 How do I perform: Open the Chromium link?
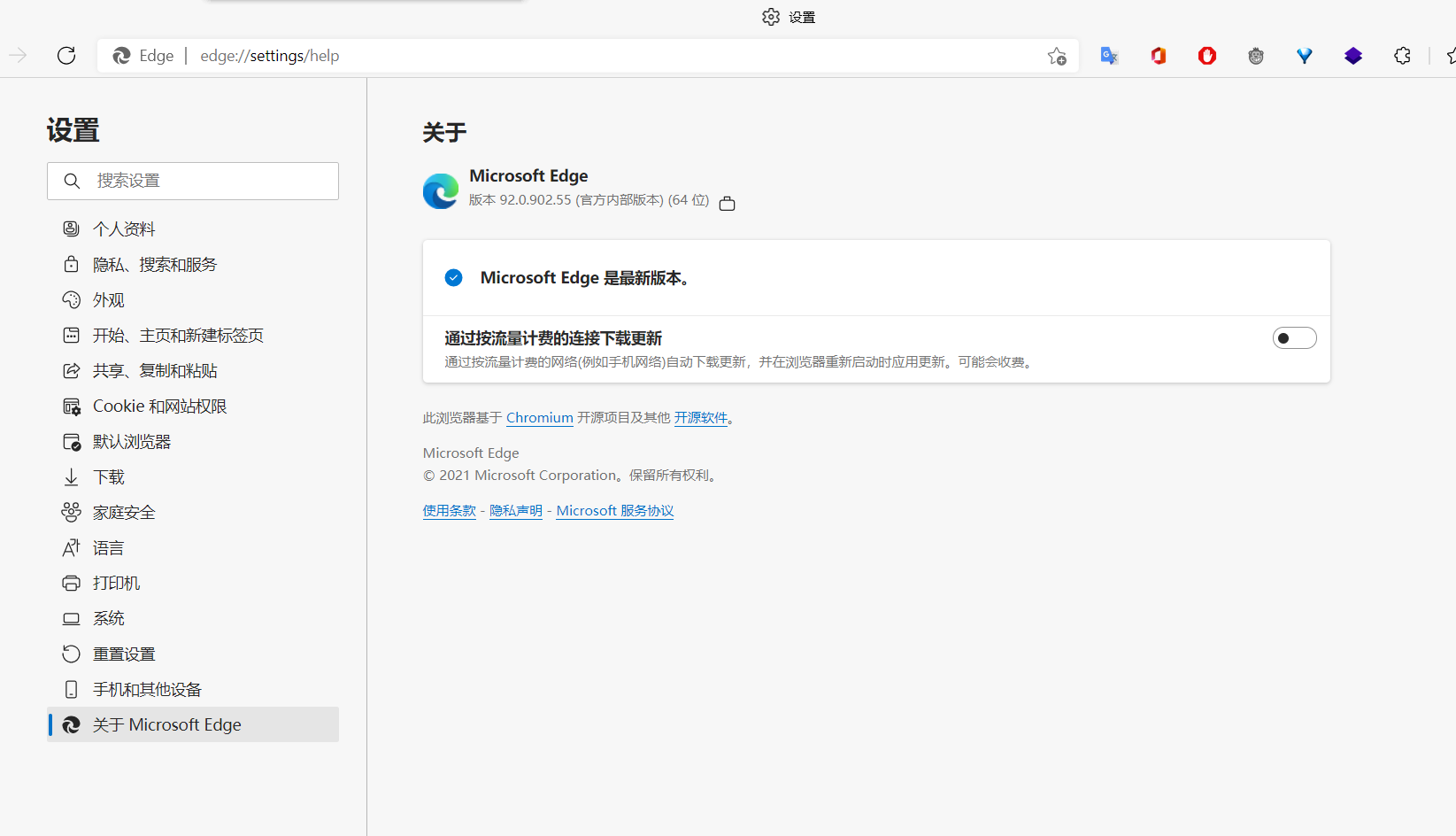tap(540, 417)
